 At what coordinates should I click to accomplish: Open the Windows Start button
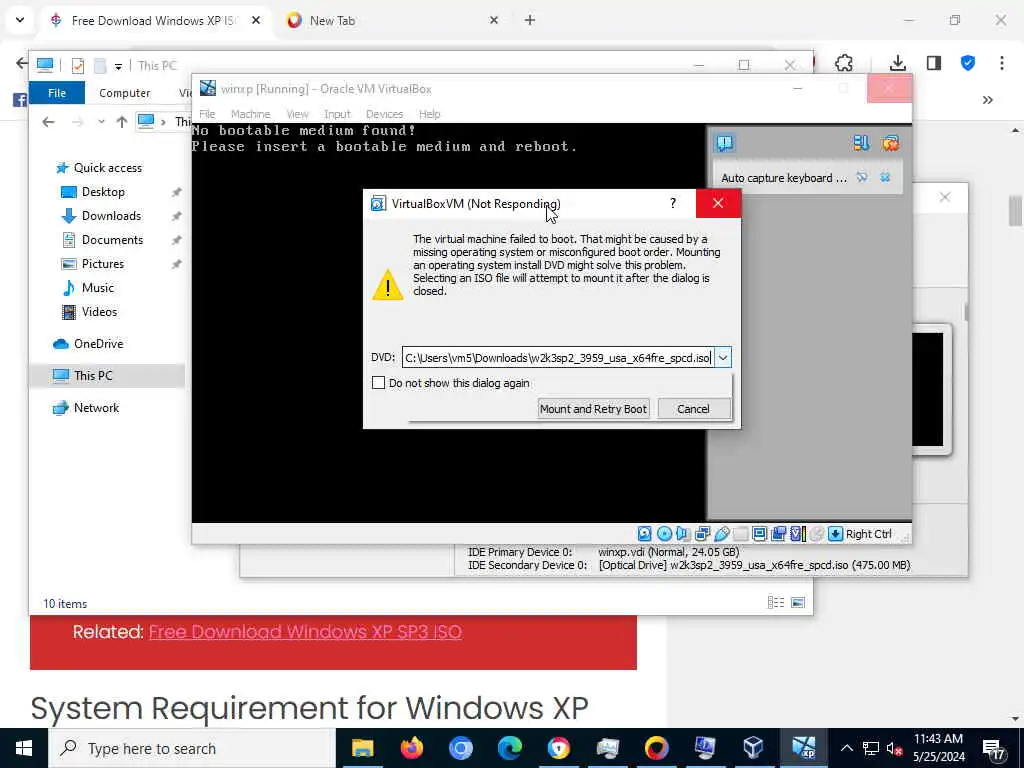(x=24, y=748)
